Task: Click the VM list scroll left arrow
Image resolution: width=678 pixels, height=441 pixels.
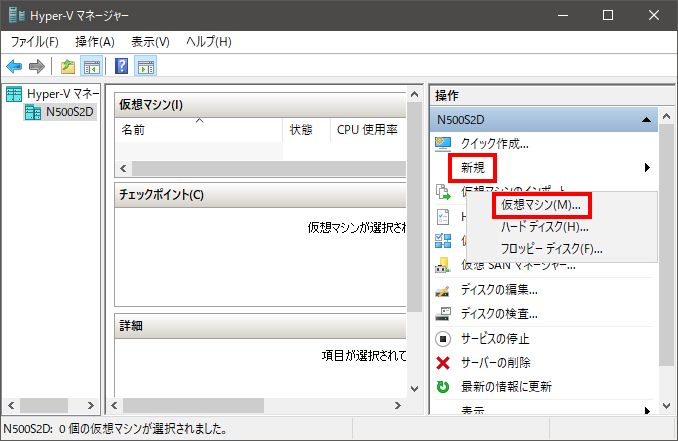Action: 123,169
